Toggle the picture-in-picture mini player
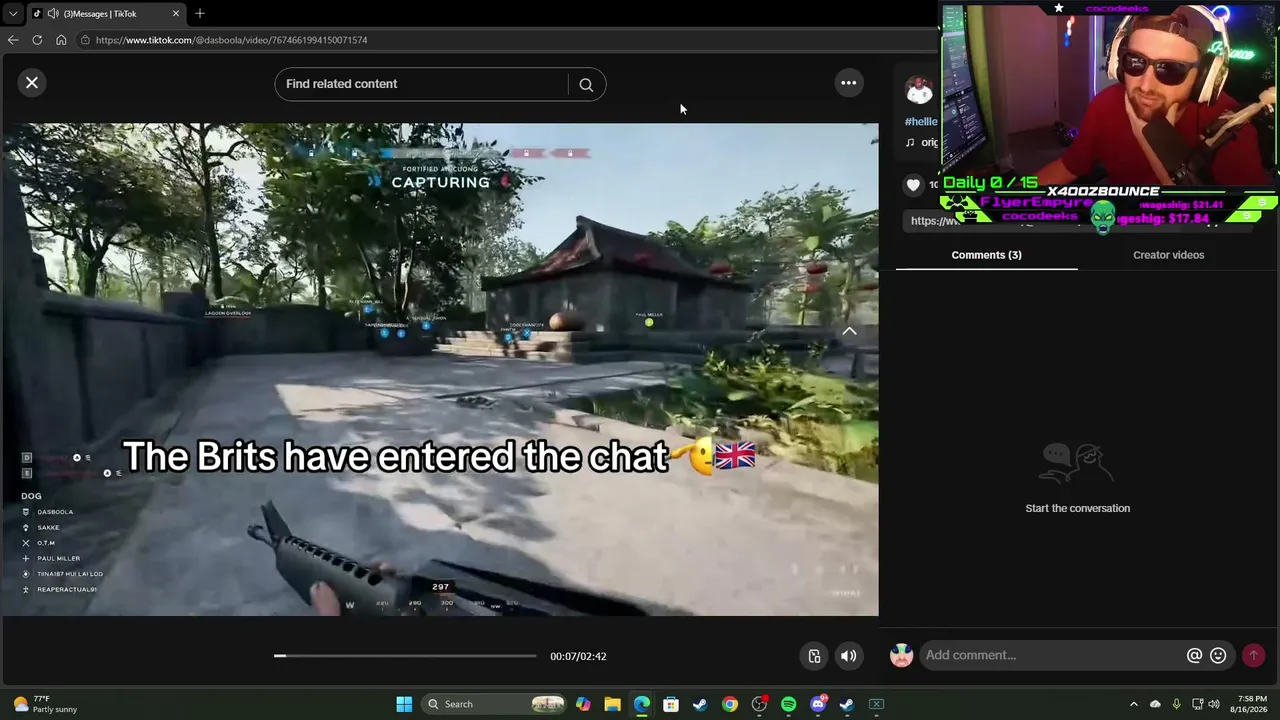The width and height of the screenshot is (1280, 720). tap(814, 656)
